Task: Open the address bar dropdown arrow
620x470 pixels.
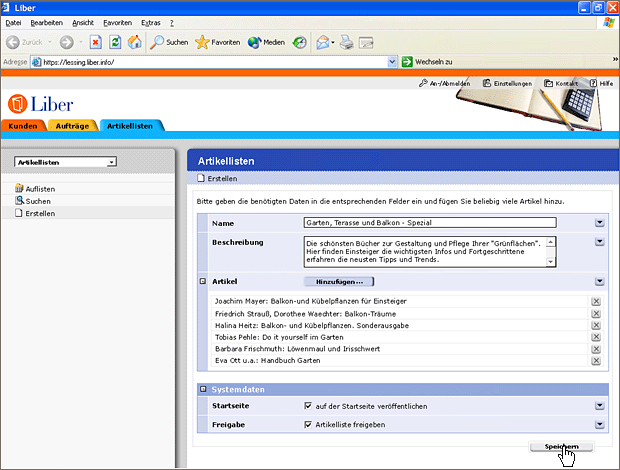Action: pos(392,62)
